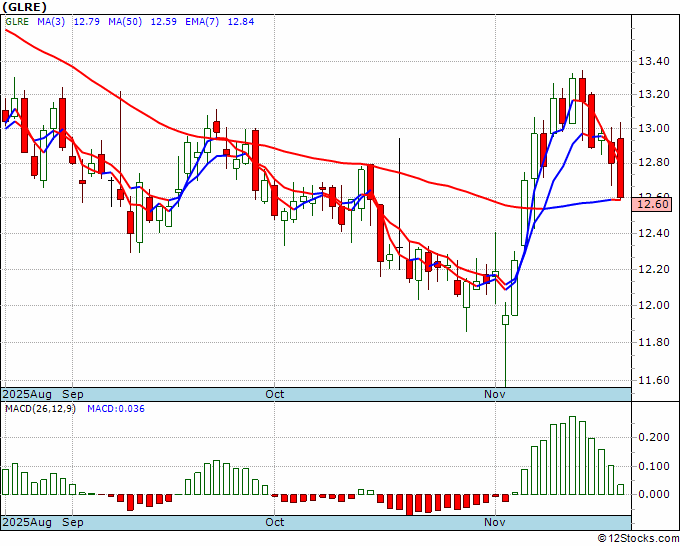Click the Oct marker on MACD timeline

pyautogui.click(x=275, y=522)
